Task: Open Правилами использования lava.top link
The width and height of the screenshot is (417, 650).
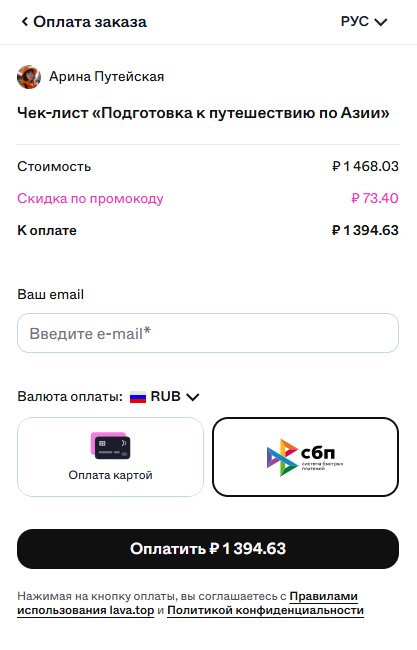Action: click(x=187, y=603)
